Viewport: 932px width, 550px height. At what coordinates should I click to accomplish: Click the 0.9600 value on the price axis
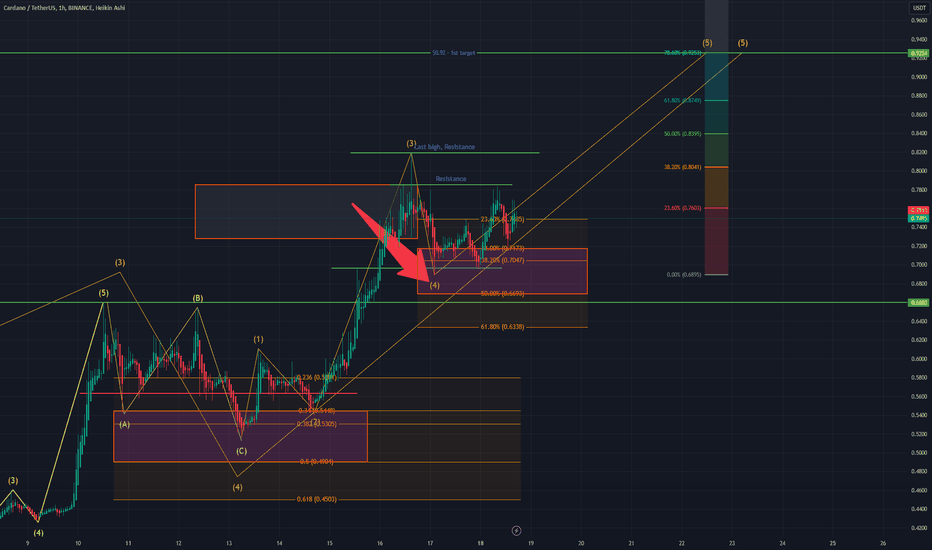[x=919, y=20]
